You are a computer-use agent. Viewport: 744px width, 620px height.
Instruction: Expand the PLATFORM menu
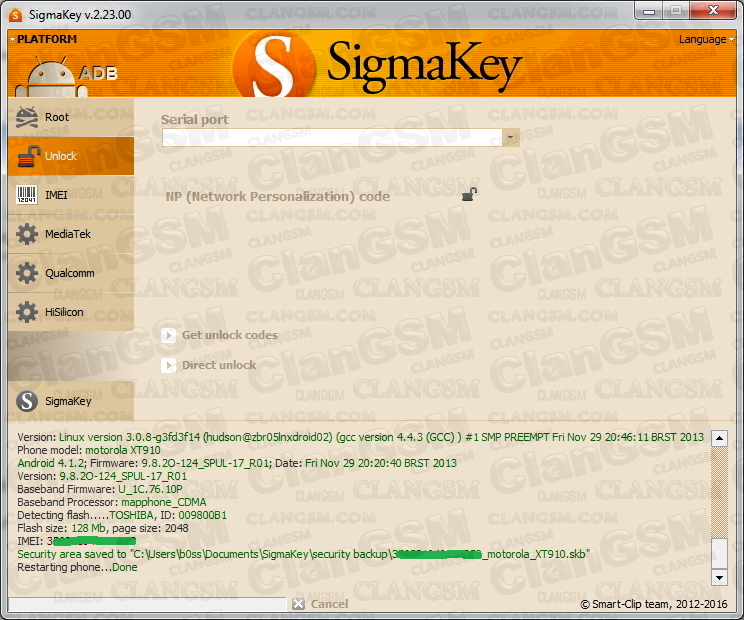point(43,39)
